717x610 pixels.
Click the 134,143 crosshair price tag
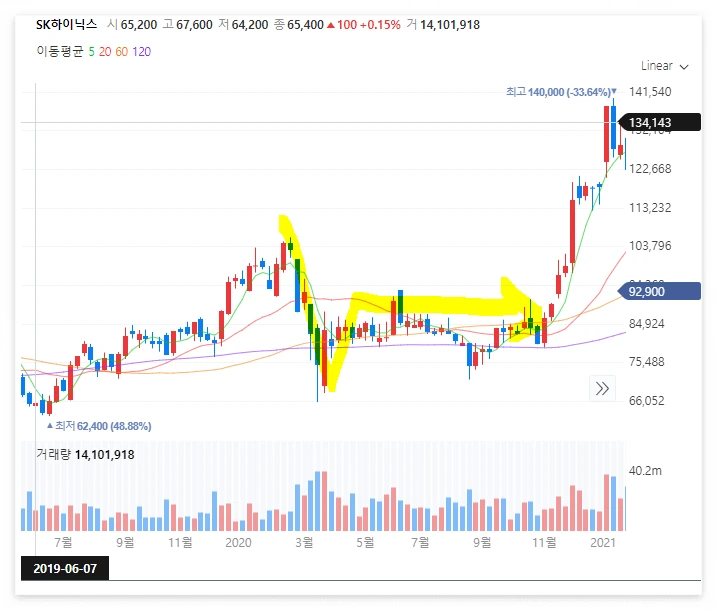(x=659, y=123)
